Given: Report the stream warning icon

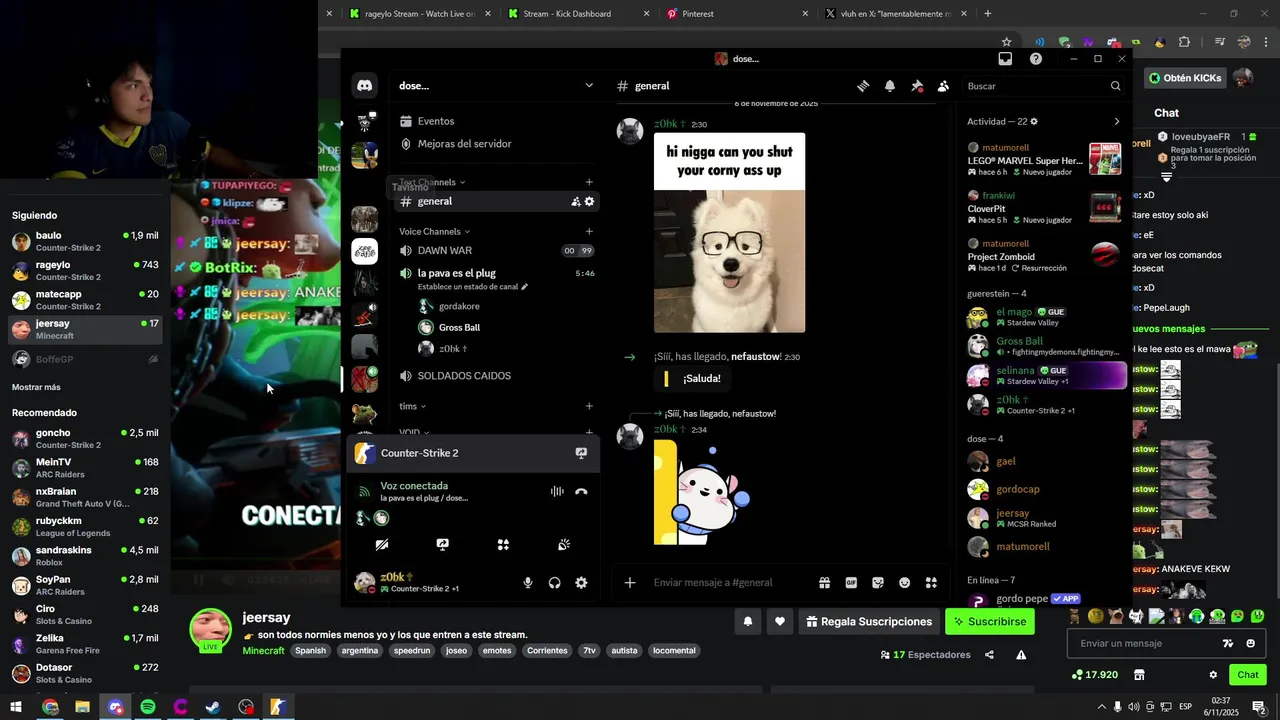Looking at the screenshot, I should click(1021, 655).
